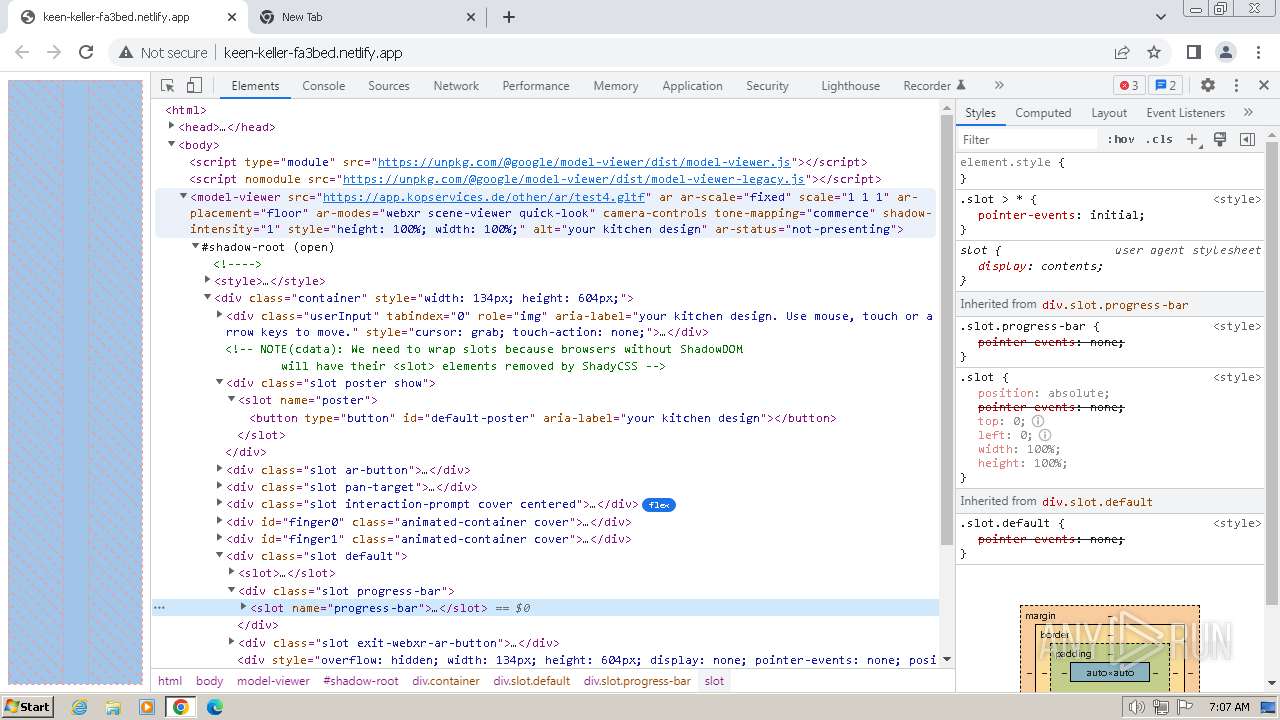1280x720 pixels.
Task: Select the Layout pane tab
Action: pos(1109,113)
